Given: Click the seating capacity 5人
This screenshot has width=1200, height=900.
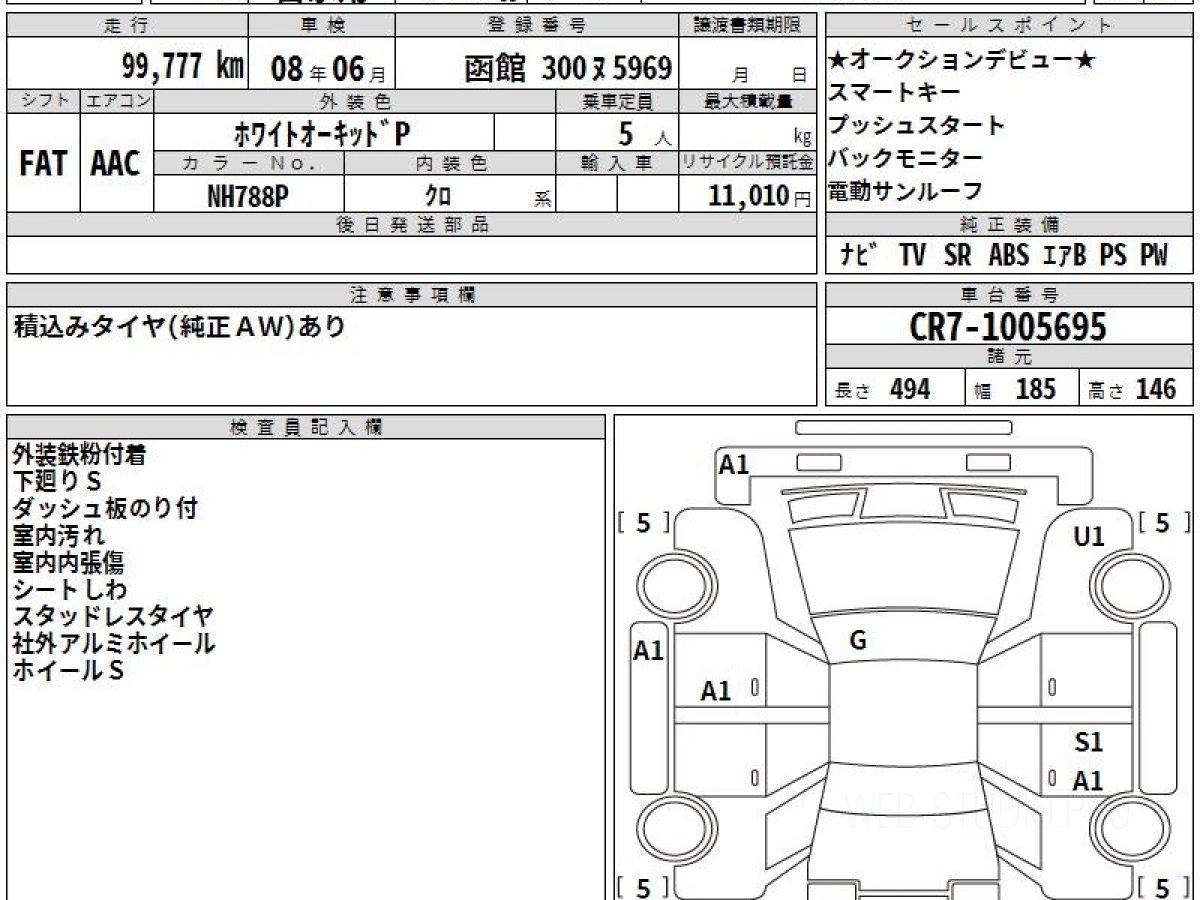Looking at the screenshot, I should click(644, 133).
